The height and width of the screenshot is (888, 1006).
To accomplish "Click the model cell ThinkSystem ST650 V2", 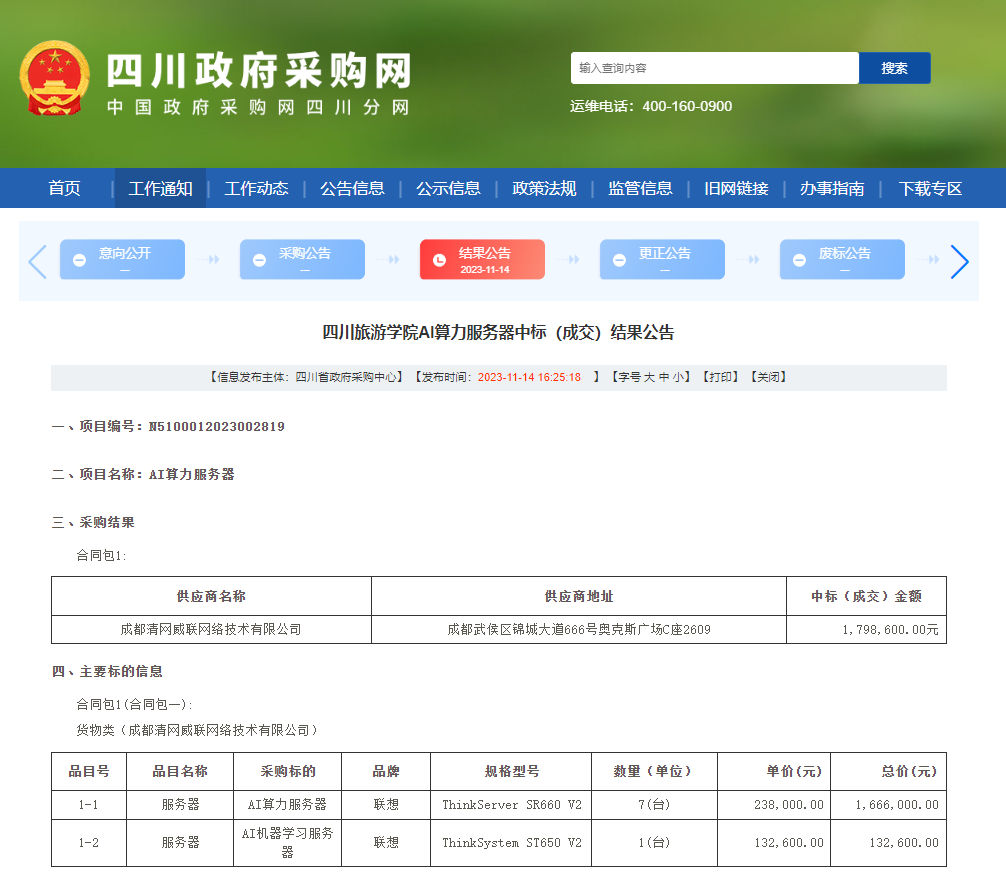I will coord(511,843).
